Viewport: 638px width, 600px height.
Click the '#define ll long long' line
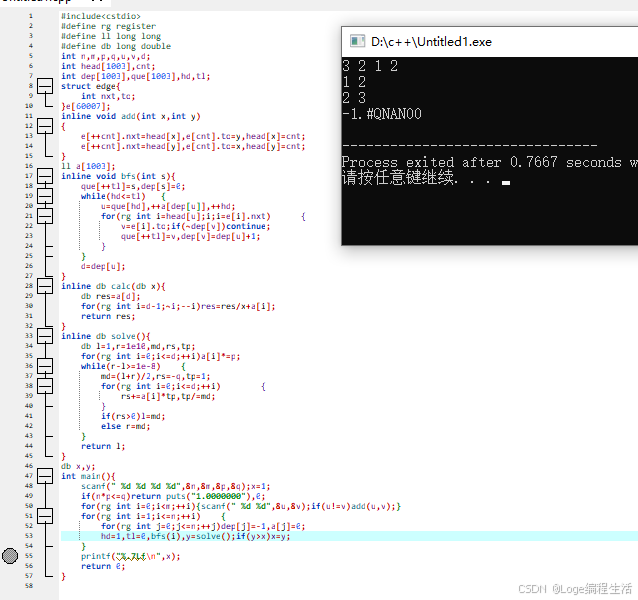tap(111, 36)
